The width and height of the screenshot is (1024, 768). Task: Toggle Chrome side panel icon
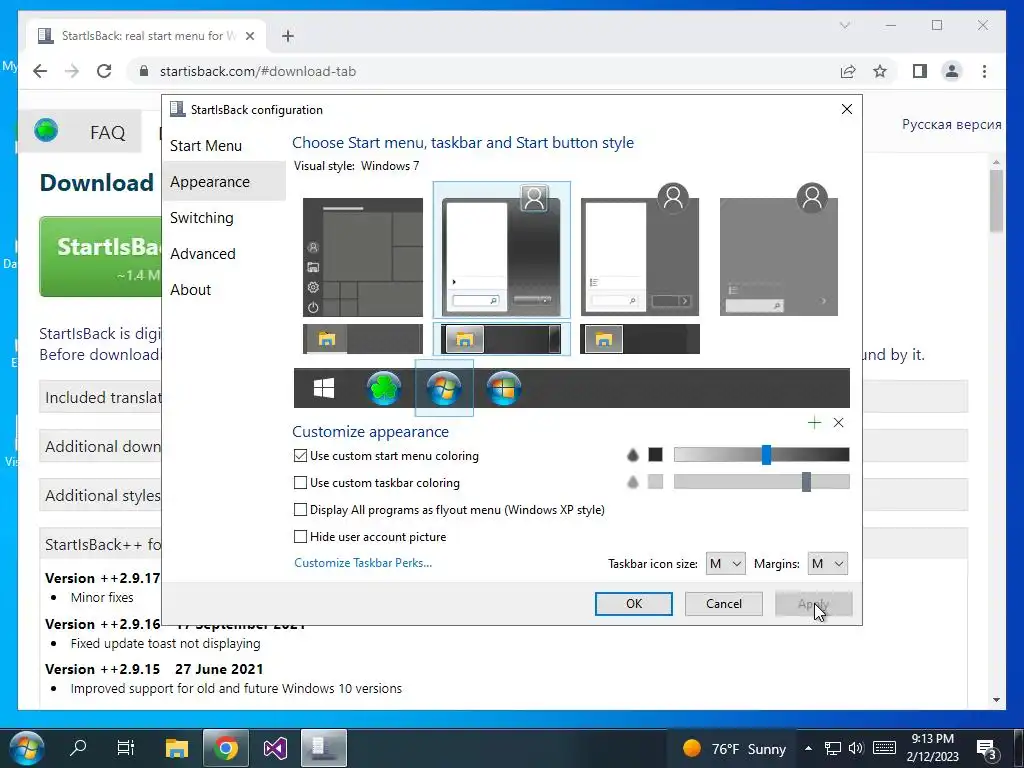pos(920,71)
